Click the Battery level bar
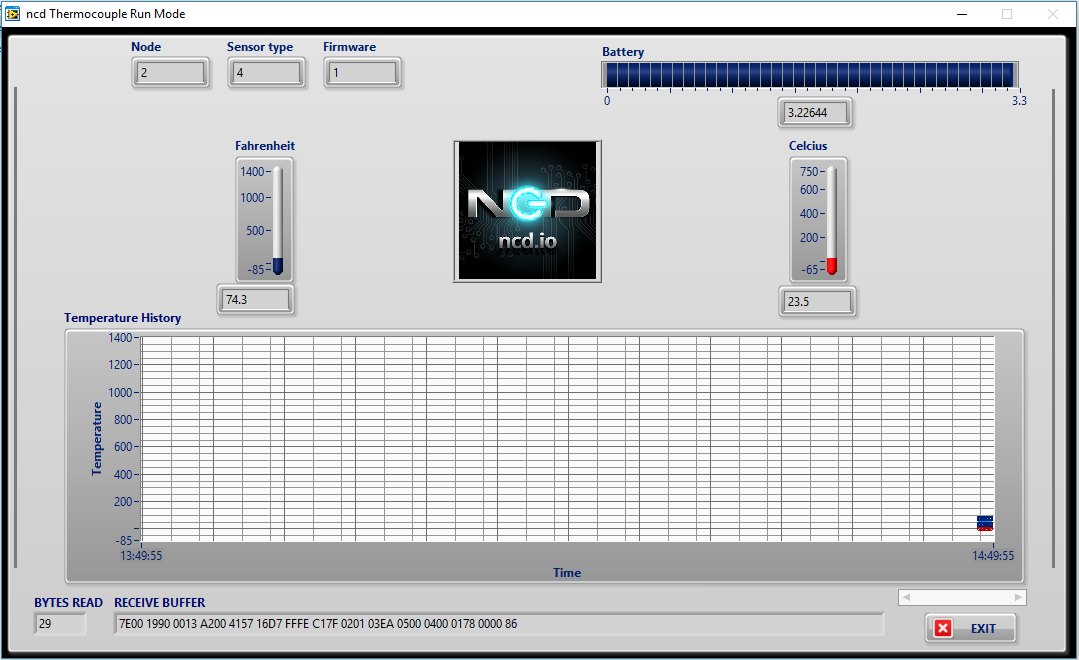1079x660 pixels. [x=810, y=74]
